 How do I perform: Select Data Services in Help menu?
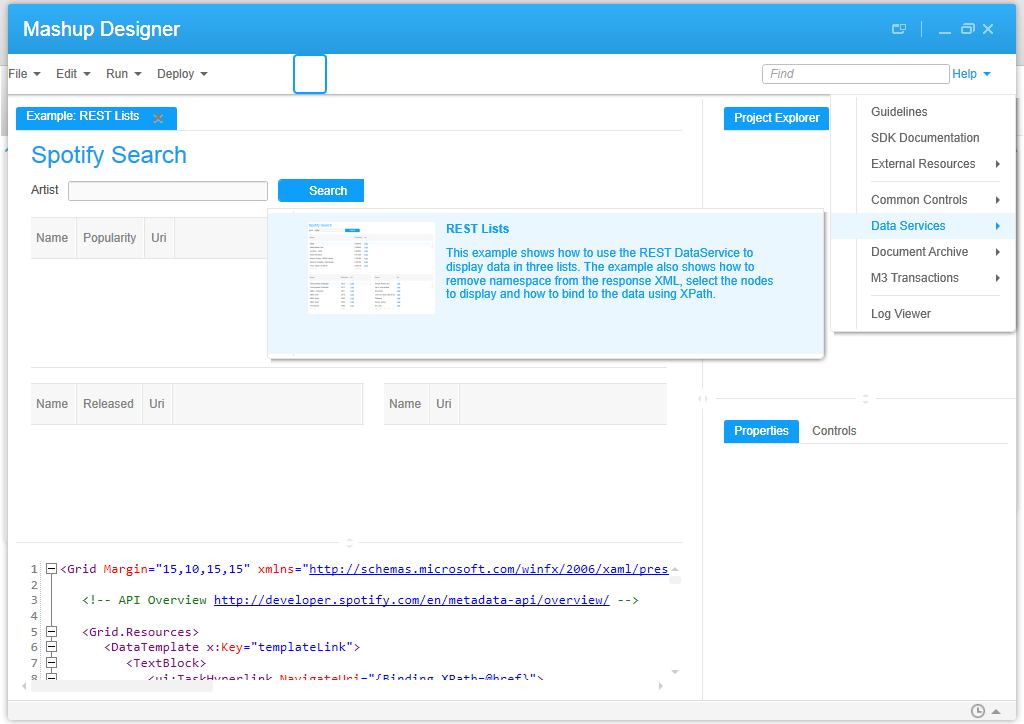coord(908,226)
